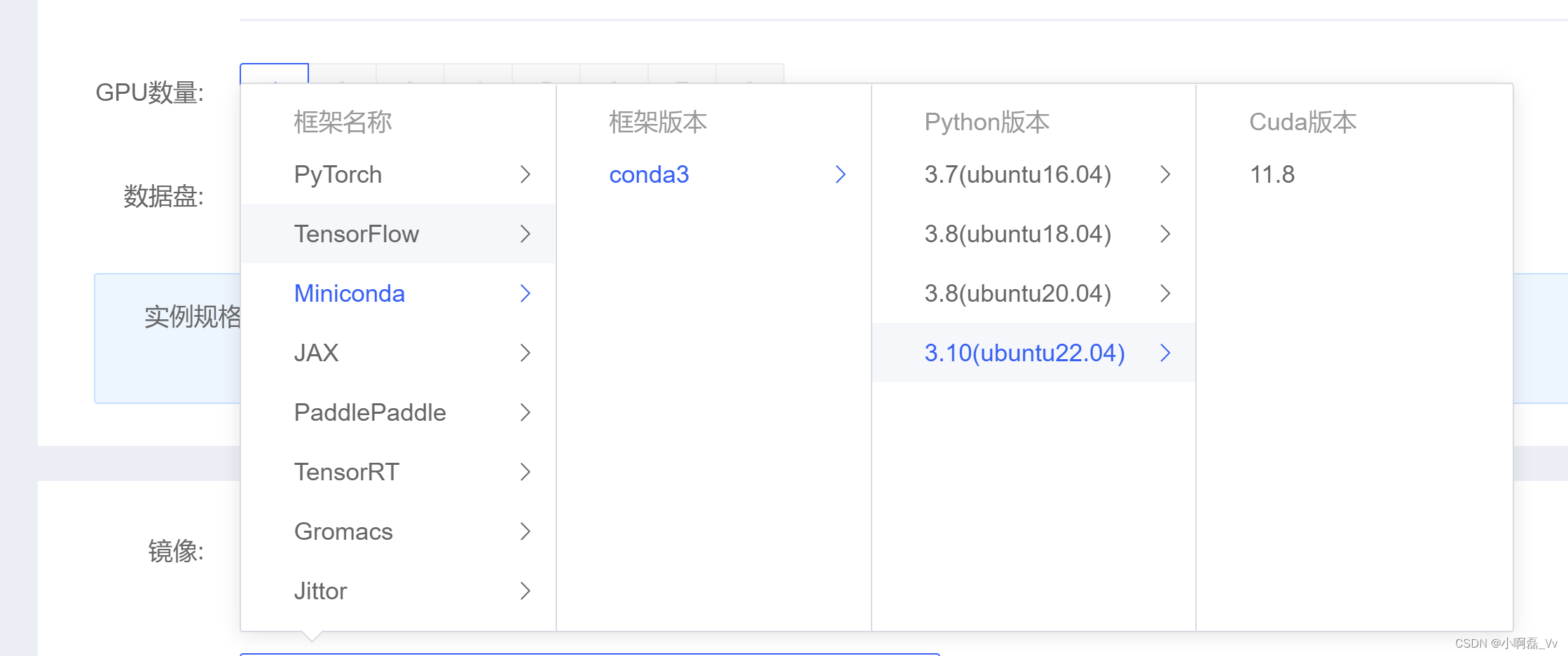
Task: Choose Python 3.8(ubuntu18.04)
Action: [x=1034, y=234]
